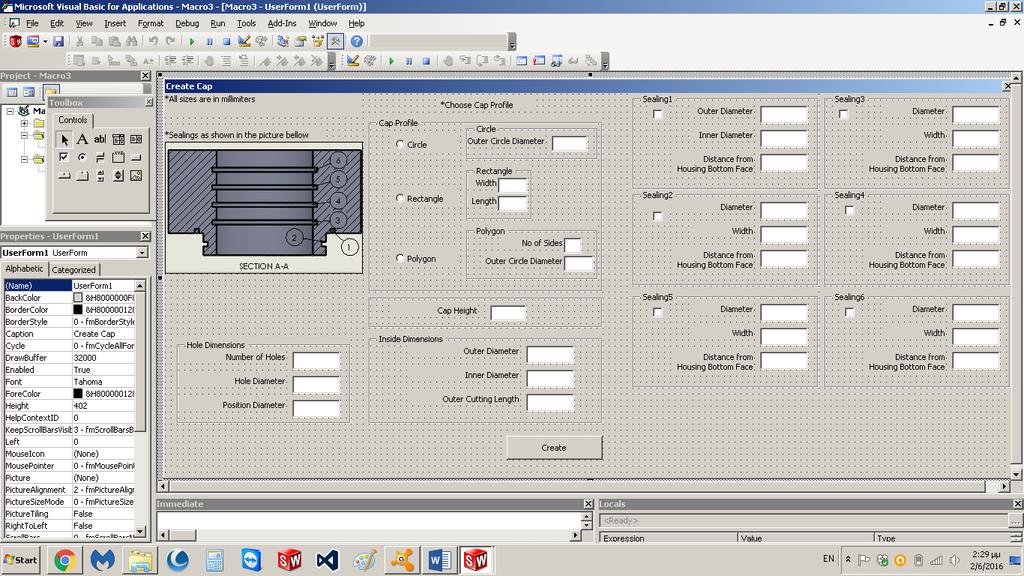1024x576 pixels.
Task: Select the Circle cap profile radio button
Action: click(x=400, y=144)
